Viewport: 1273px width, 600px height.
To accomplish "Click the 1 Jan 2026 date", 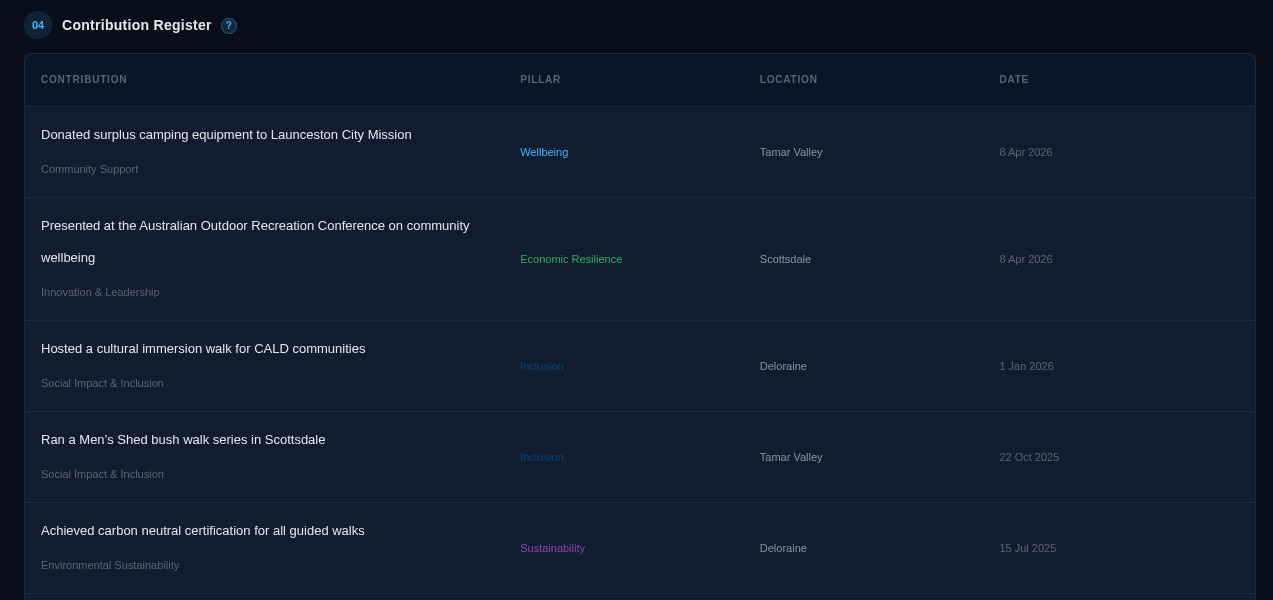I will [x=1026, y=366].
